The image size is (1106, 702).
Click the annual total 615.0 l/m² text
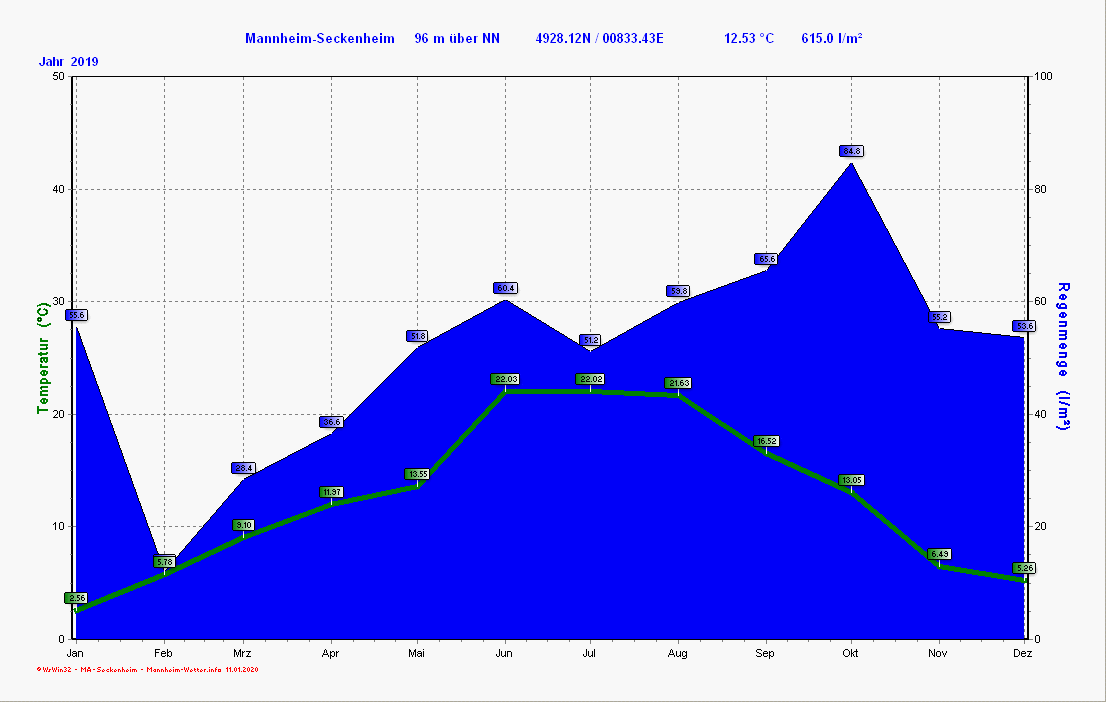[832, 38]
